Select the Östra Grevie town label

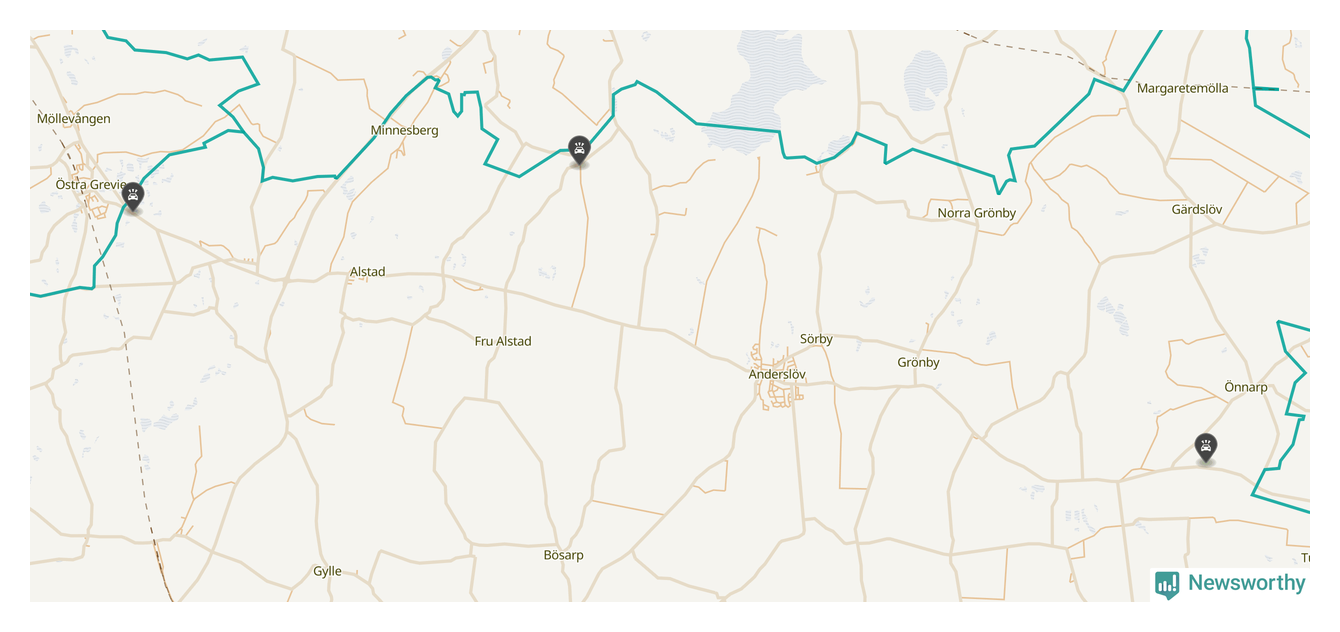coord(89,185)
